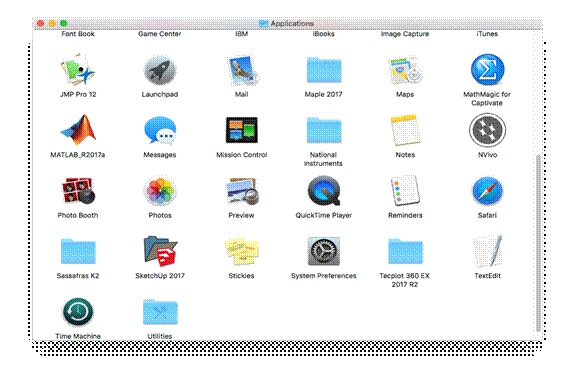This screenshot has height=384, width=575.
Task: Click the Launchpad rocket icon
Action: tap(160, 70)
